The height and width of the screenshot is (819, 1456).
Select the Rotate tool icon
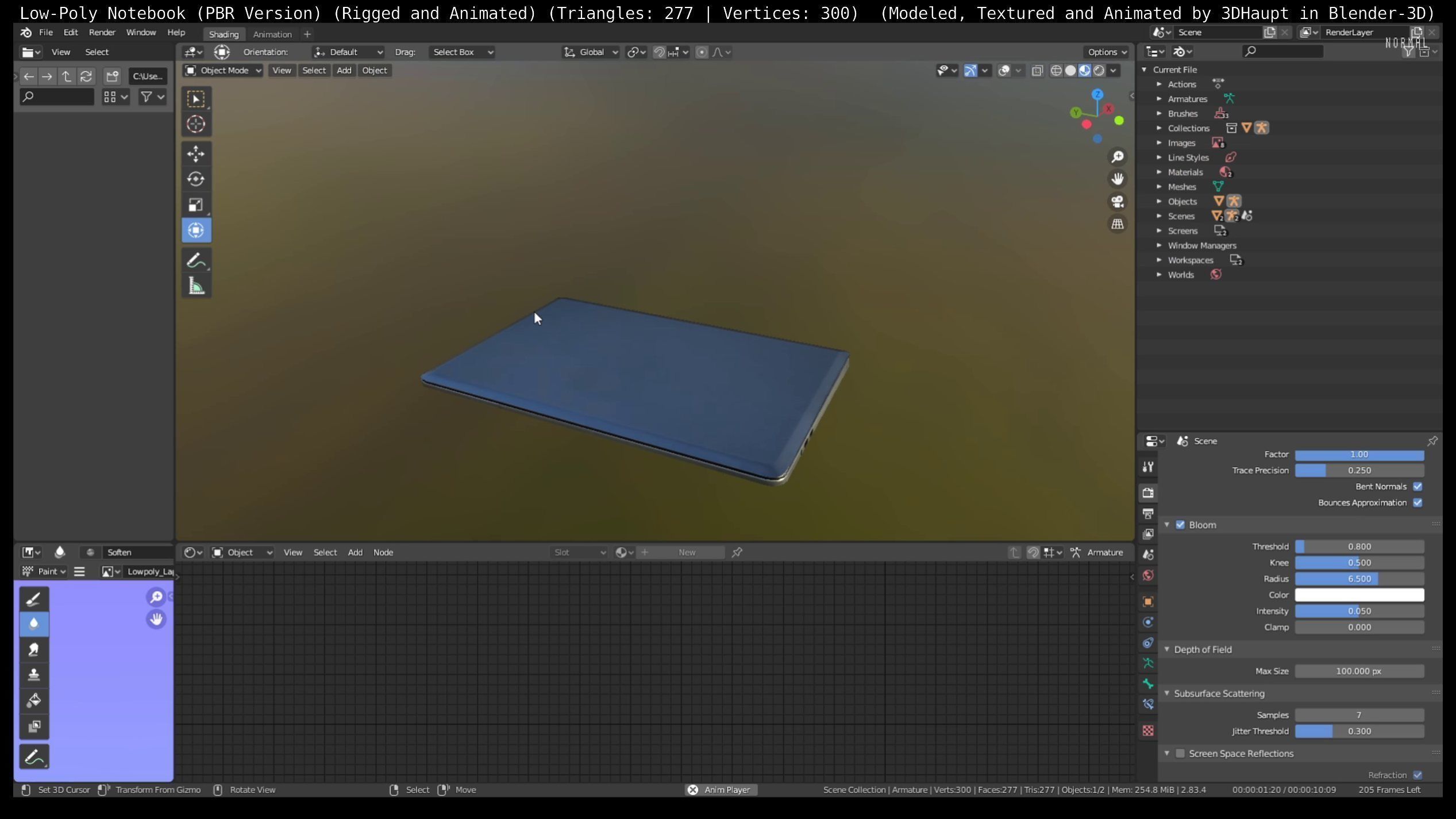[196, 179]
